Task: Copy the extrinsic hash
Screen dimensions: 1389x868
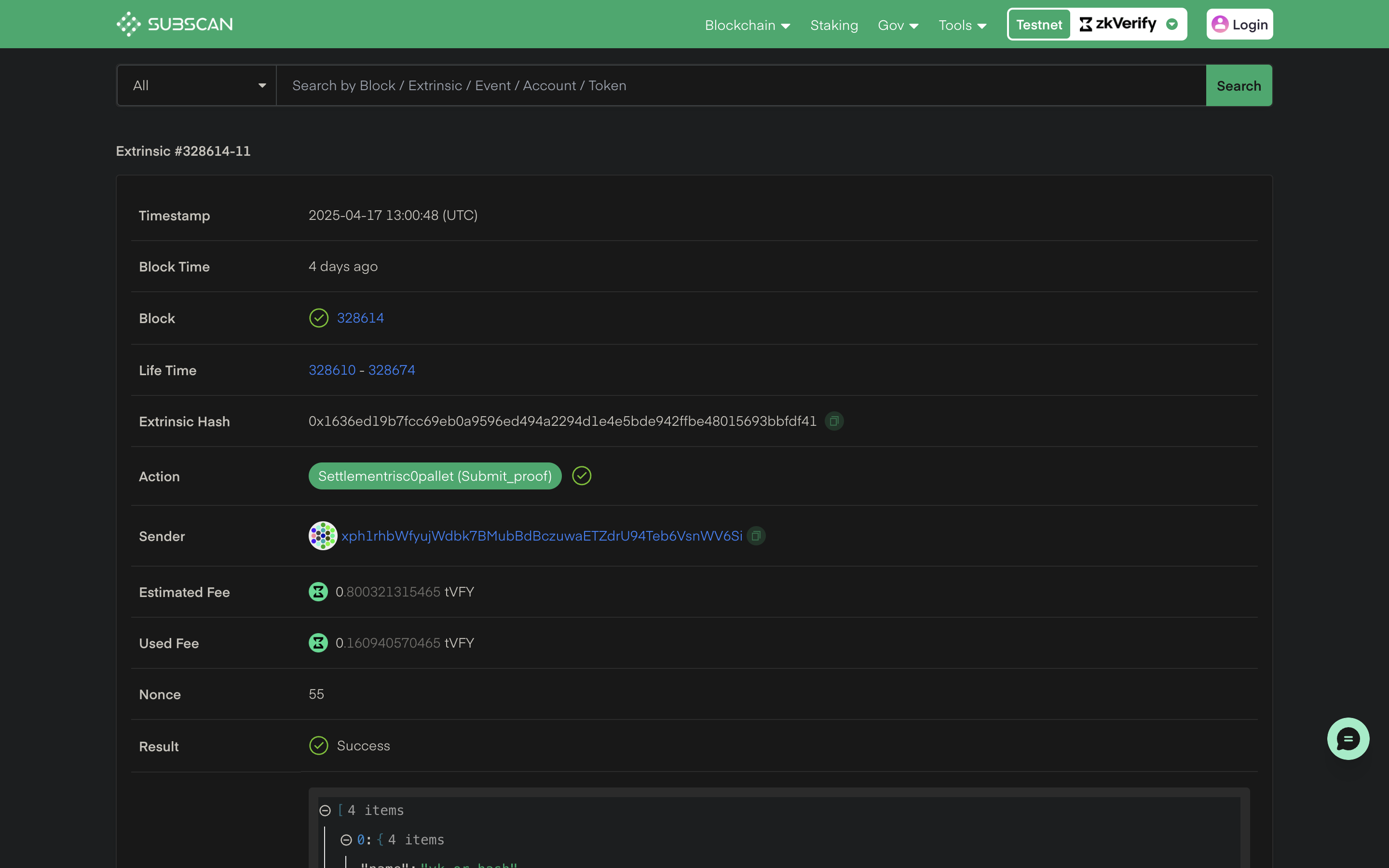Action: pyautogui.click(x=834, y=421)
